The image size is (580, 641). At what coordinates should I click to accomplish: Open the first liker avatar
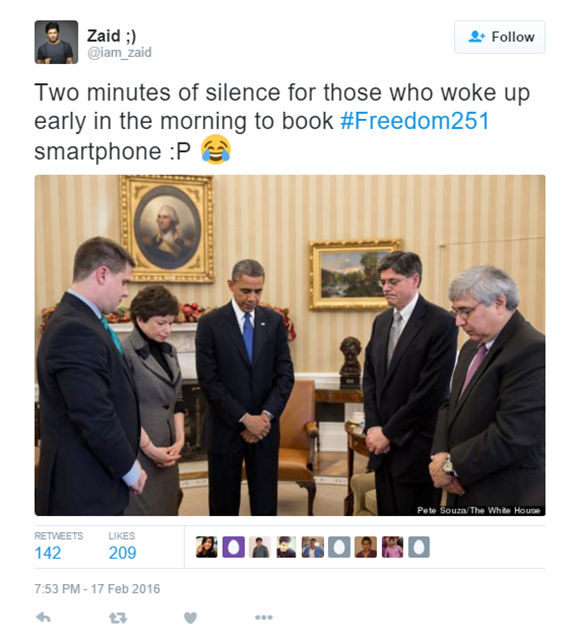(x=207, y=547)
